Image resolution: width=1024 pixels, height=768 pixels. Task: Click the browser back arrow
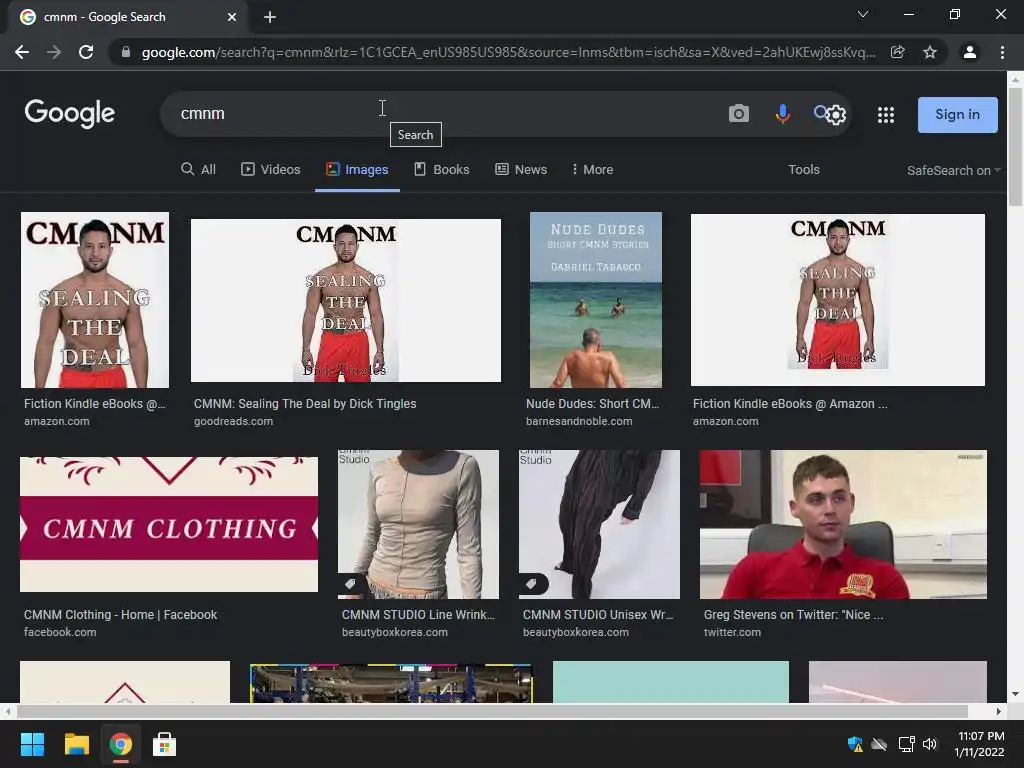click(x=22, y=52)
